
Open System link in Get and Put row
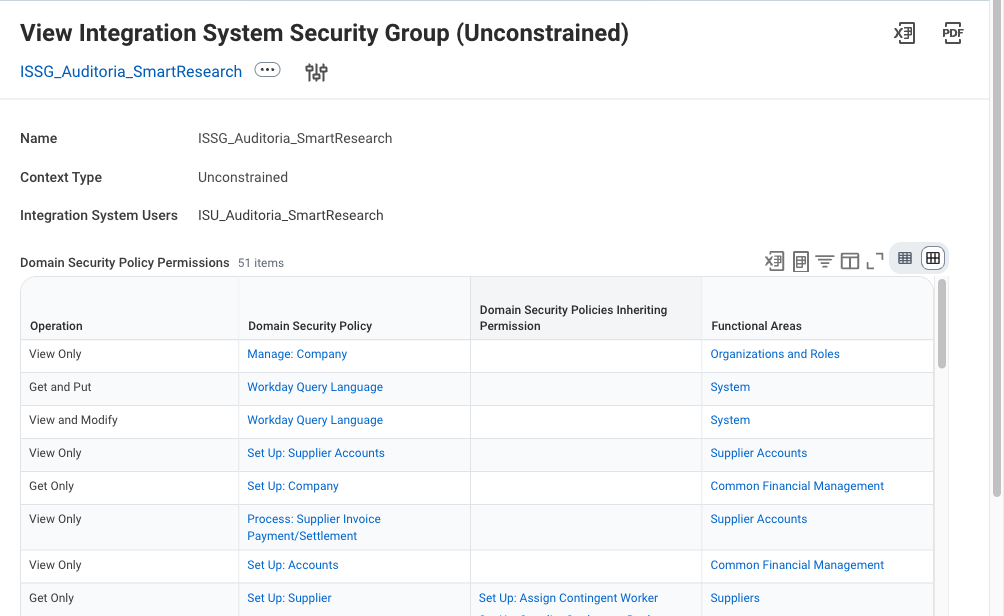(730, 387)
